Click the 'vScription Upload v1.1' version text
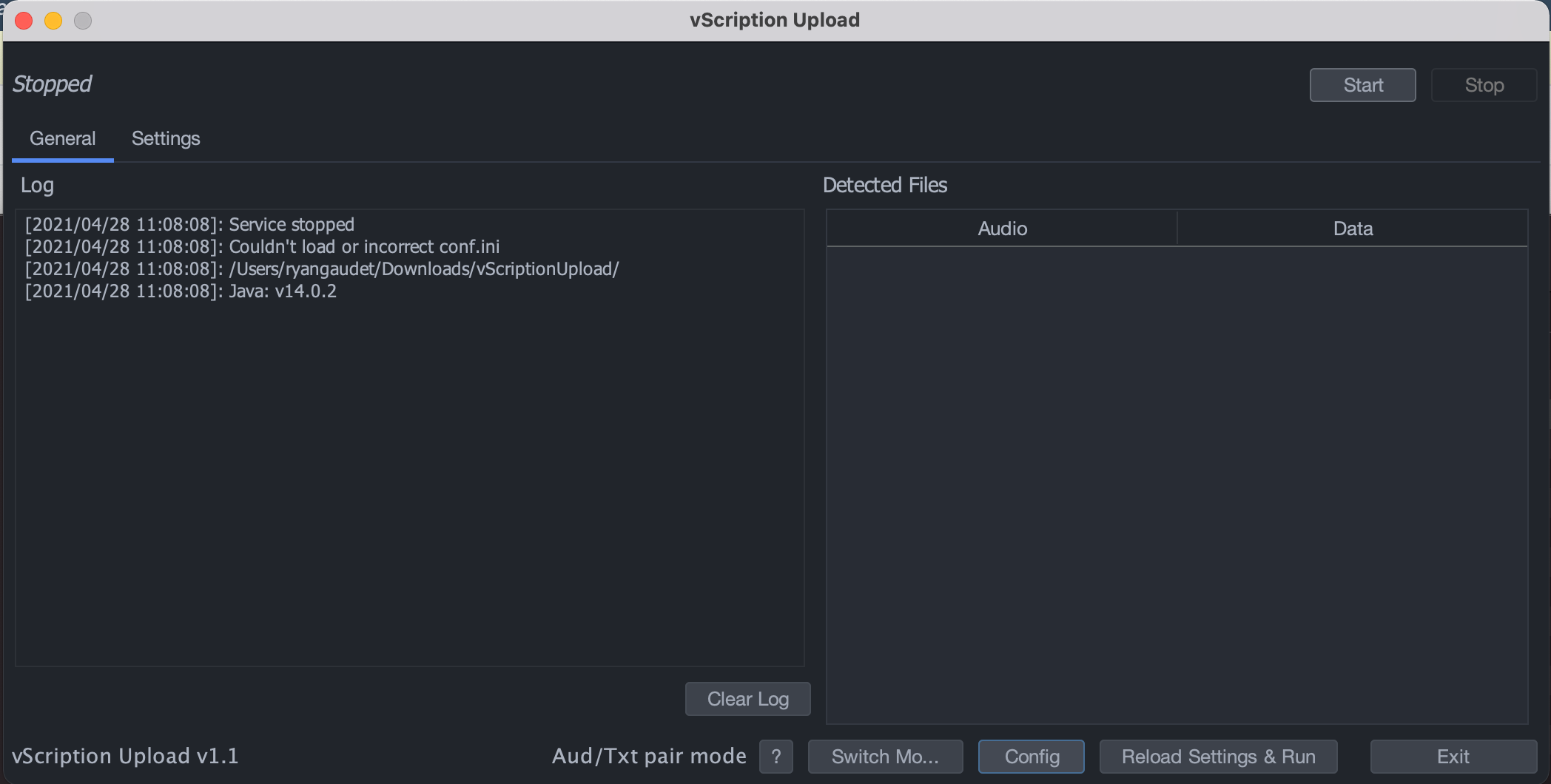The image size is (1551, 784). 125,756
